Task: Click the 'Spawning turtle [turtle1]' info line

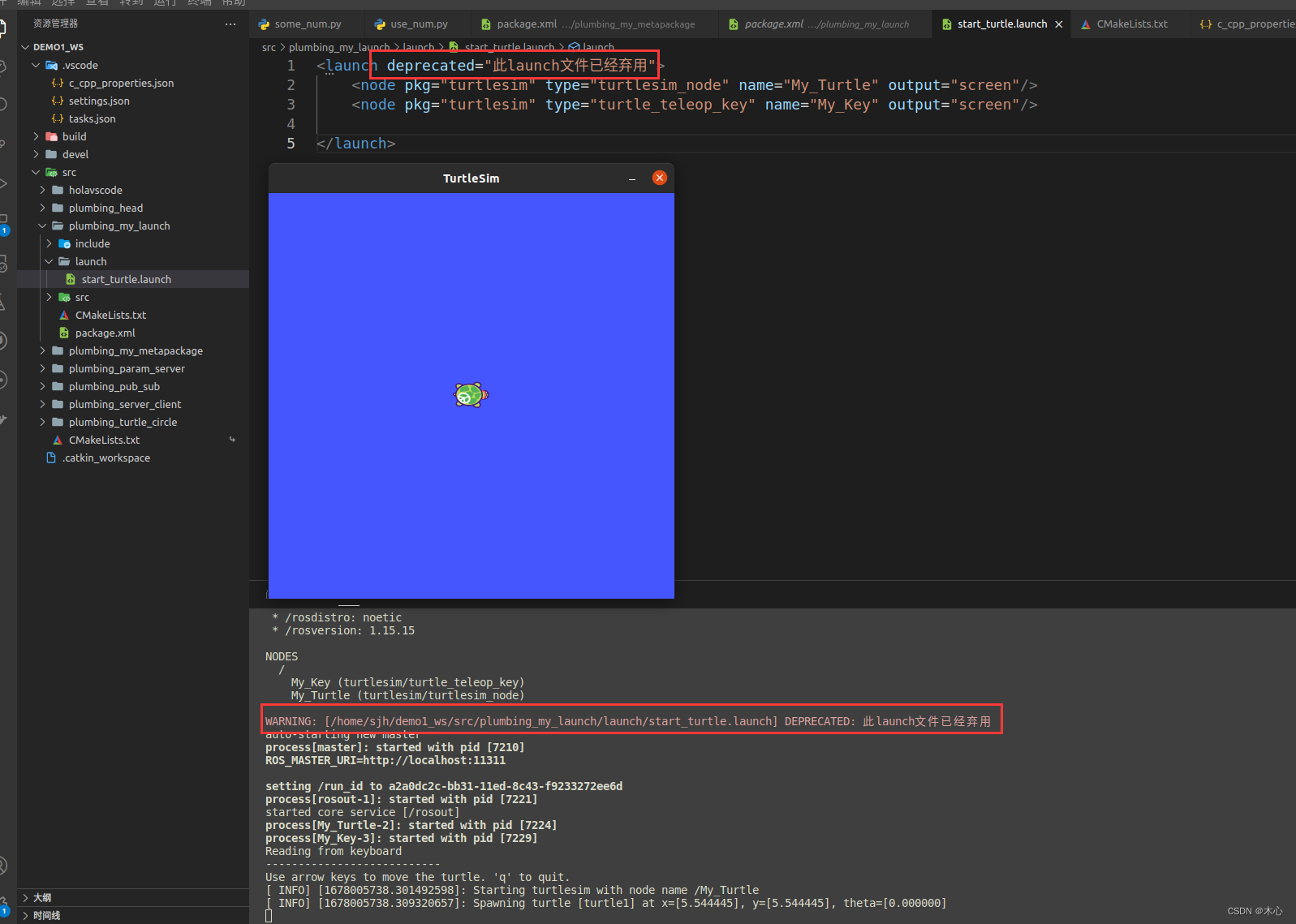Action: click(x=606, y=903)
